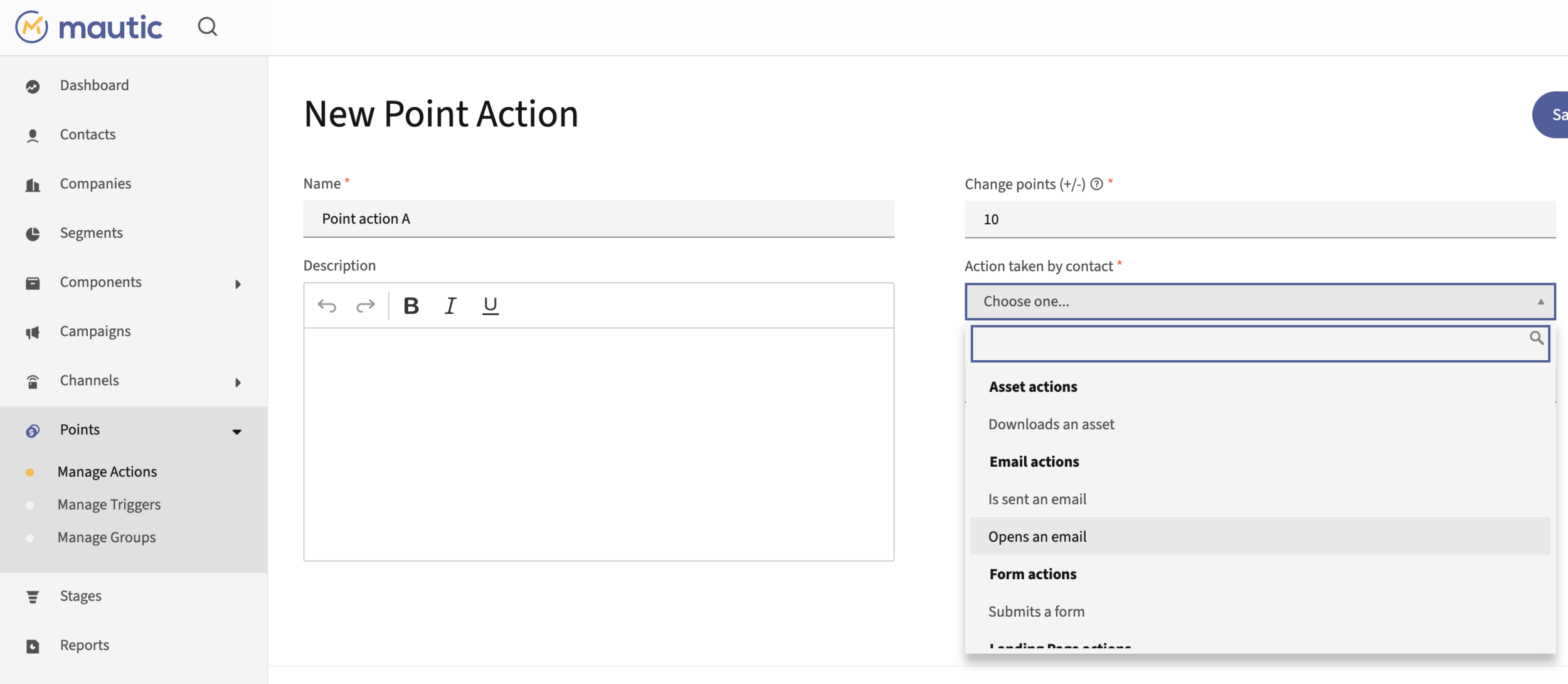Viewport: 1568px width, 684px height.
Task: Open help tooltip next to Change points
Action: coord(1096,184)
